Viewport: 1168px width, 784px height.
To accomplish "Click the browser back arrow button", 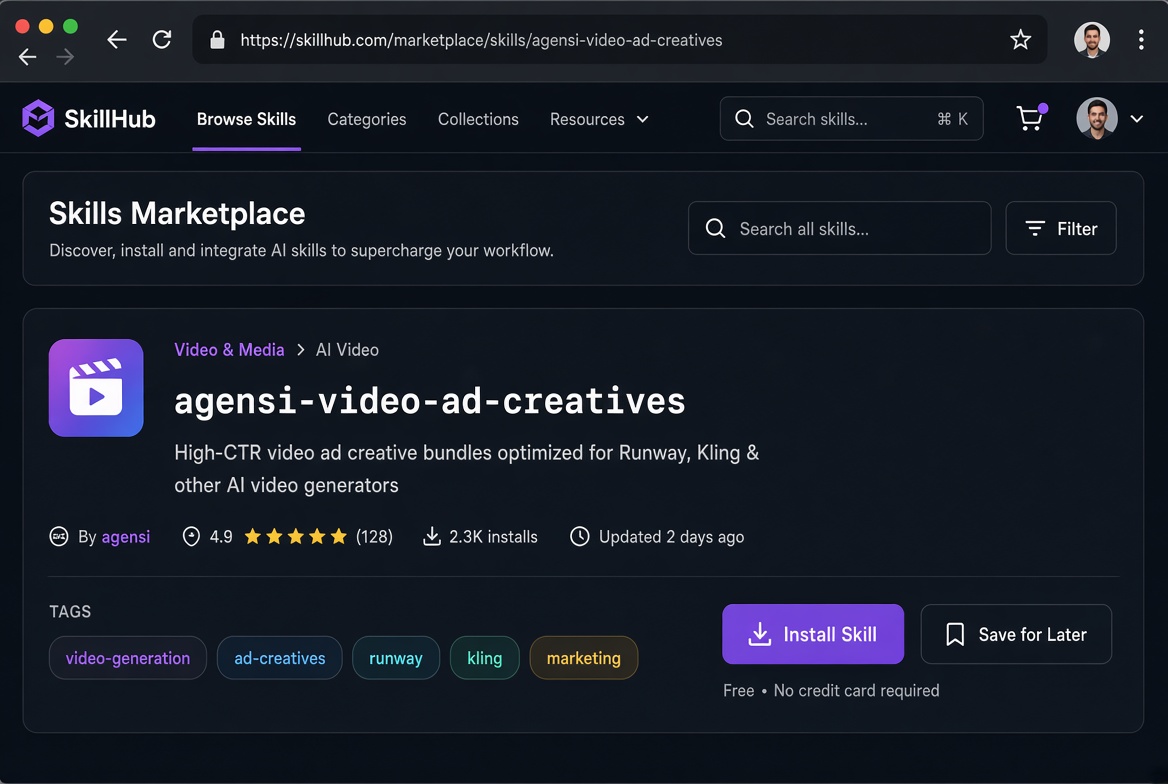I will (x=117, y=39).
